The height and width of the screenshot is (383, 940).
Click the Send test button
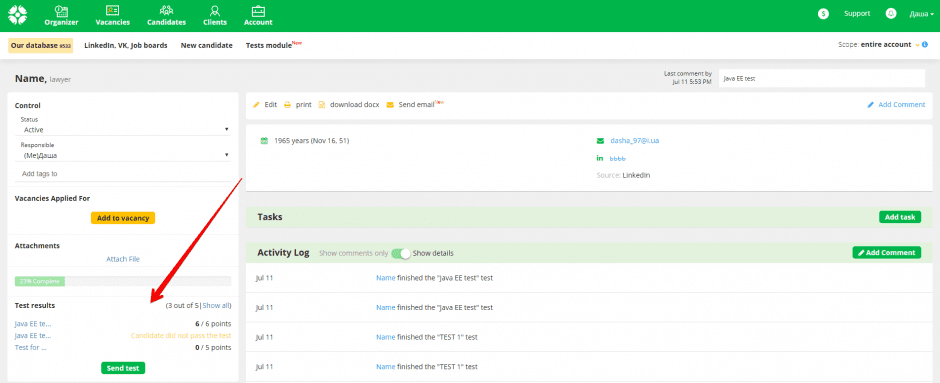[123, 368]
